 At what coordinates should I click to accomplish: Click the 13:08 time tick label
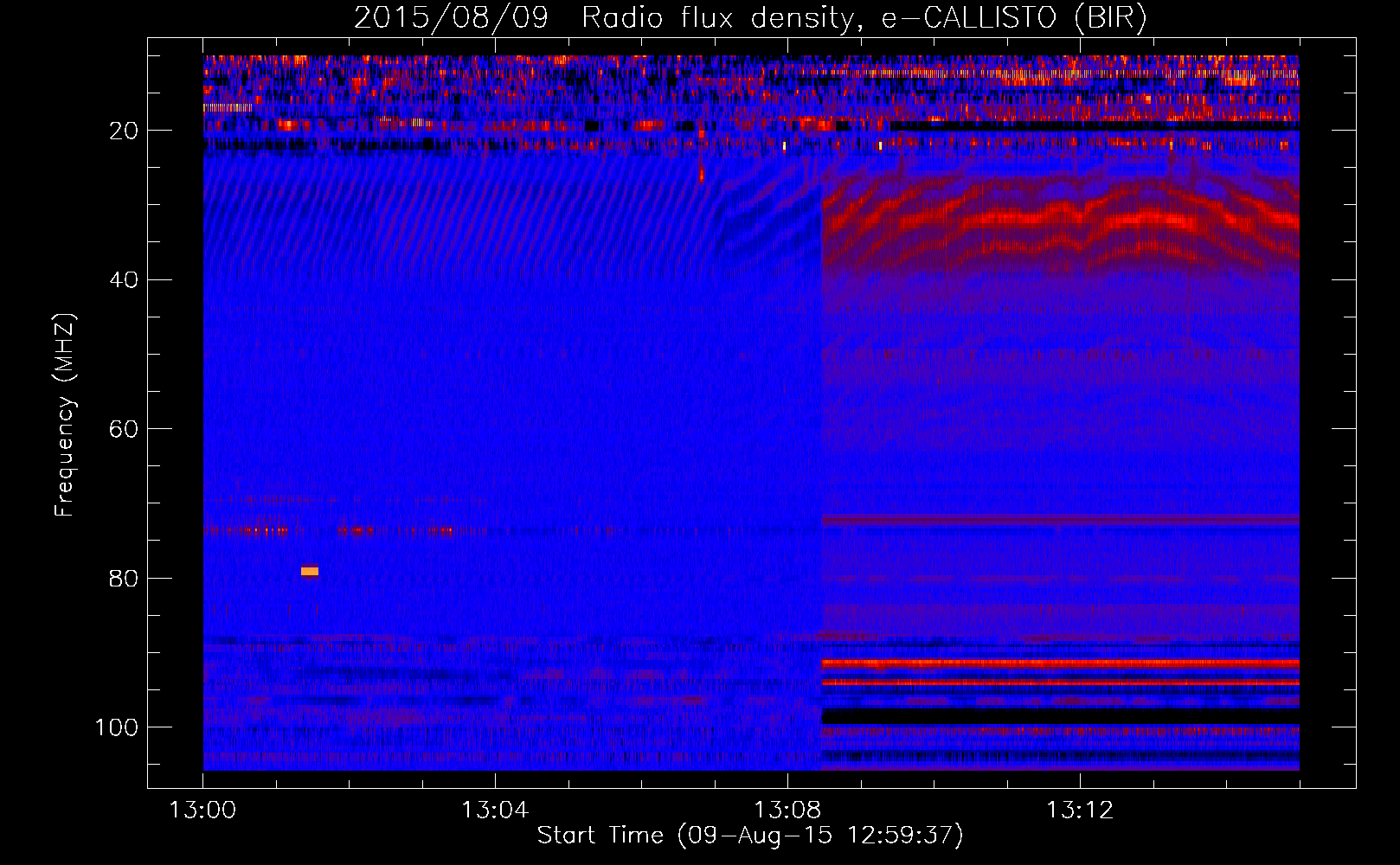787,811
